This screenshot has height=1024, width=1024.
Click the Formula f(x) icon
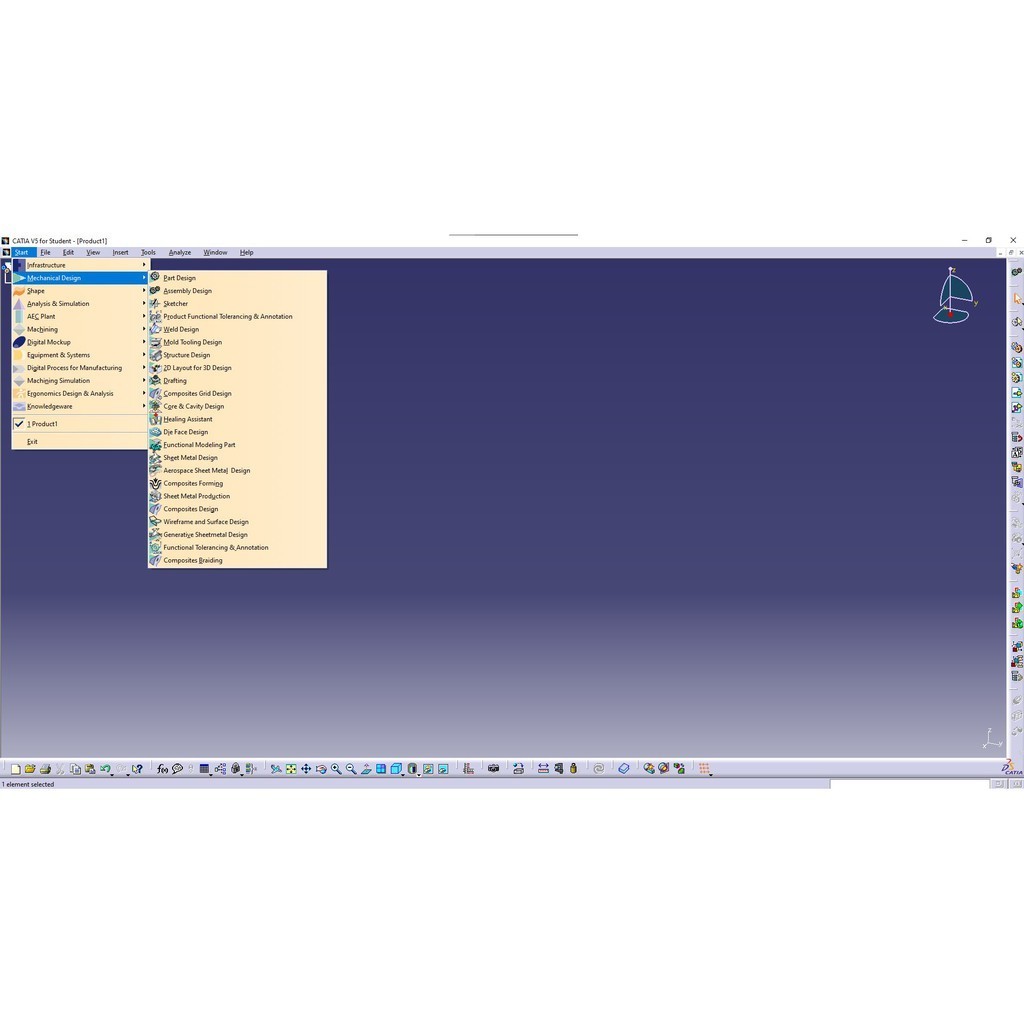[x=162, y=769]
